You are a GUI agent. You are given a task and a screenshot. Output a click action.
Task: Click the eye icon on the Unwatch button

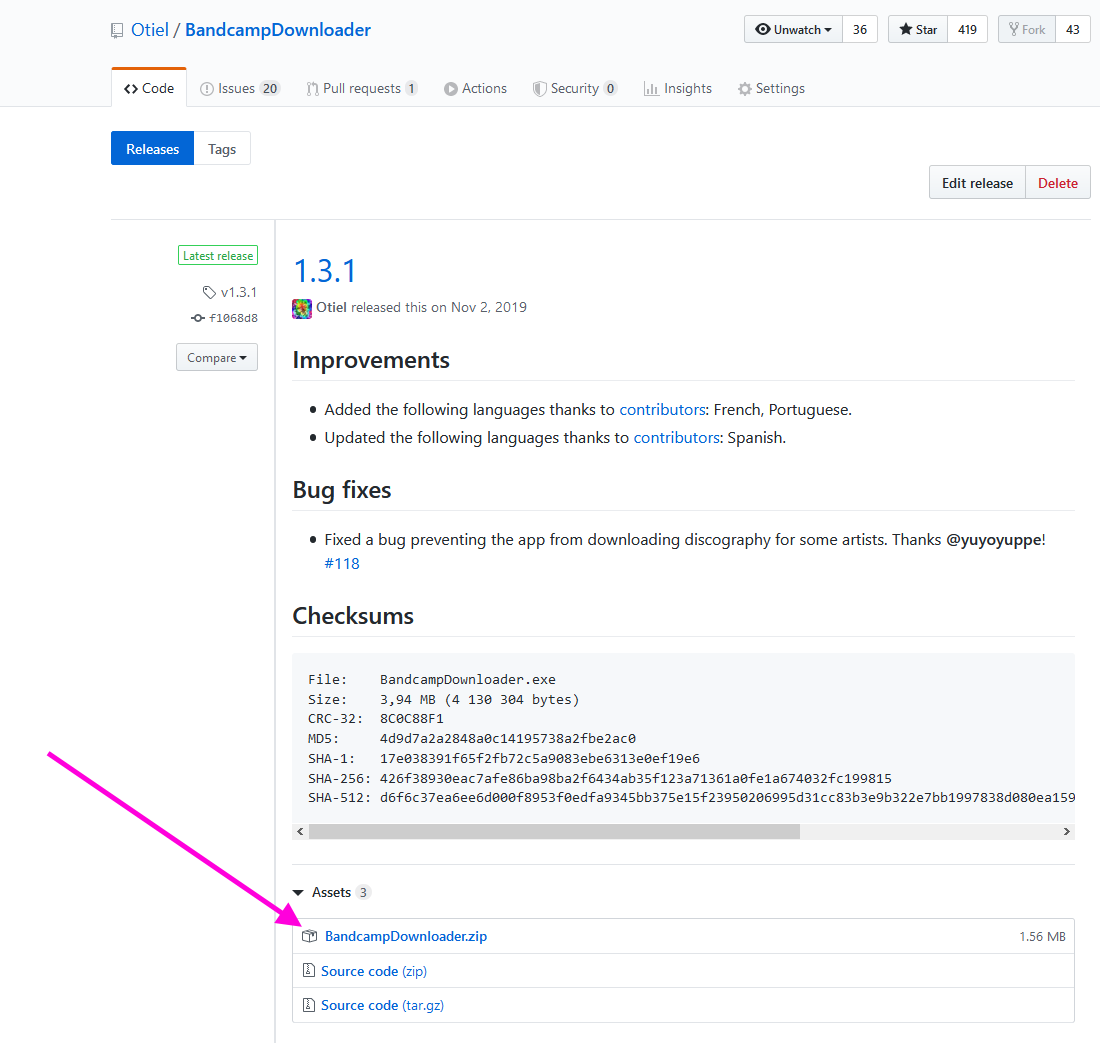pos(763,29)
